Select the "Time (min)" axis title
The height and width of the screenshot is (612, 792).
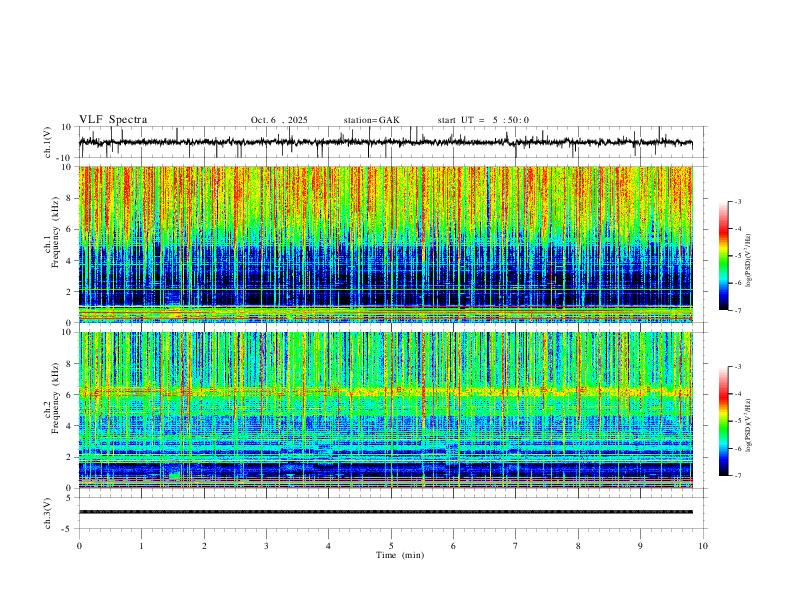tap(400, 555)
